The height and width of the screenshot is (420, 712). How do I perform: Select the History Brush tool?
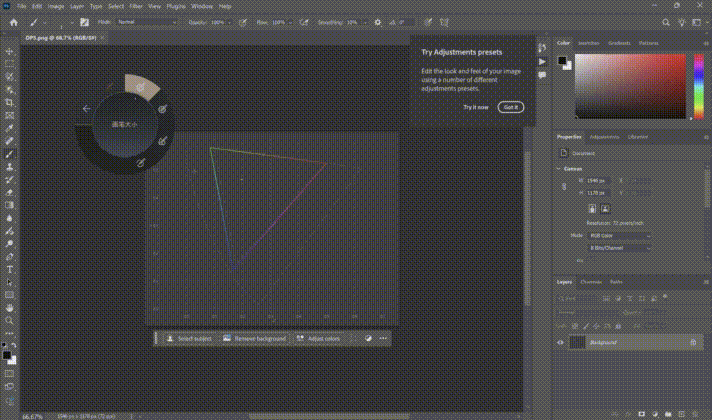[x=9, y=179]
